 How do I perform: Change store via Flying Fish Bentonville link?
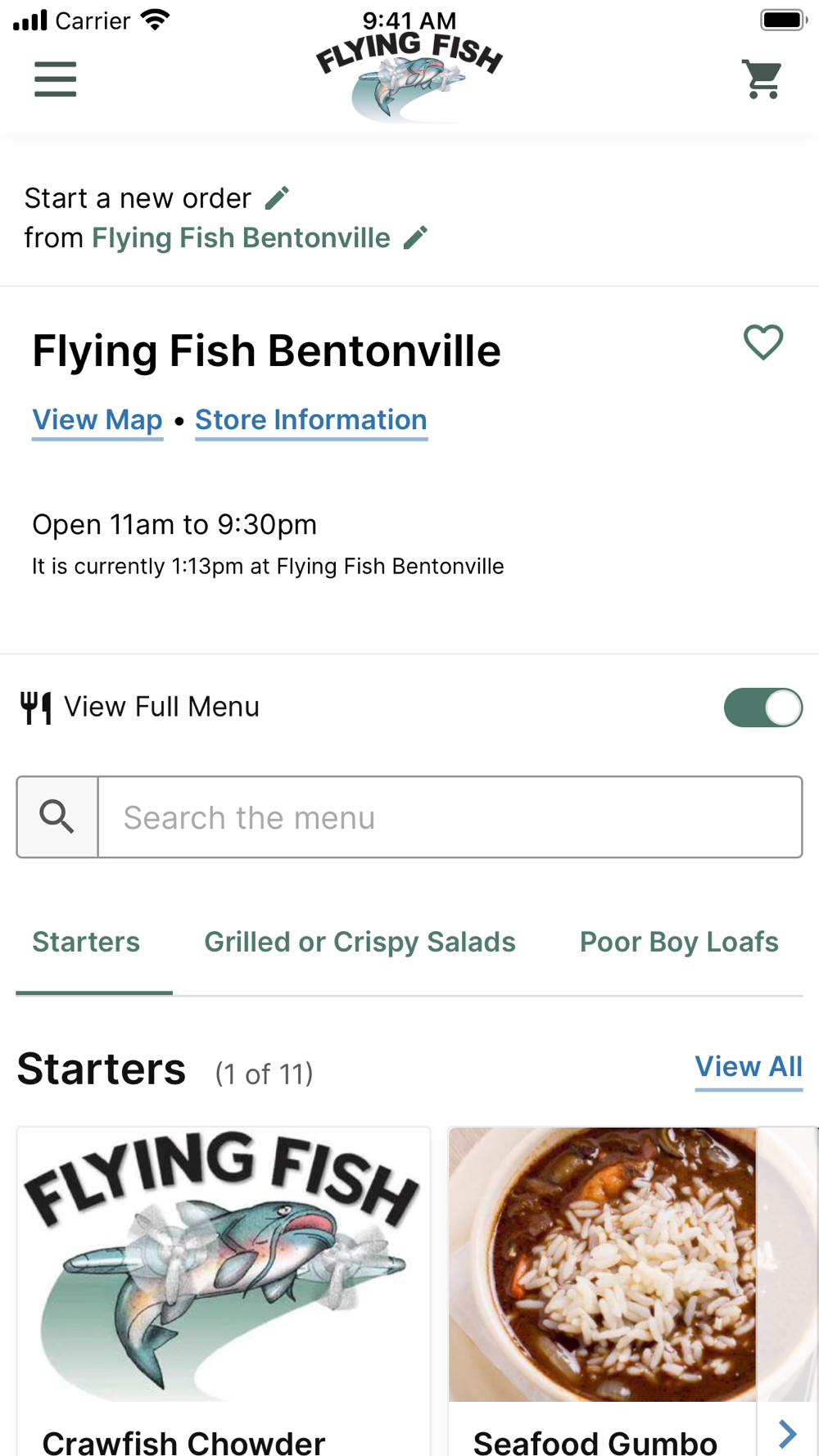coord(241,238)
